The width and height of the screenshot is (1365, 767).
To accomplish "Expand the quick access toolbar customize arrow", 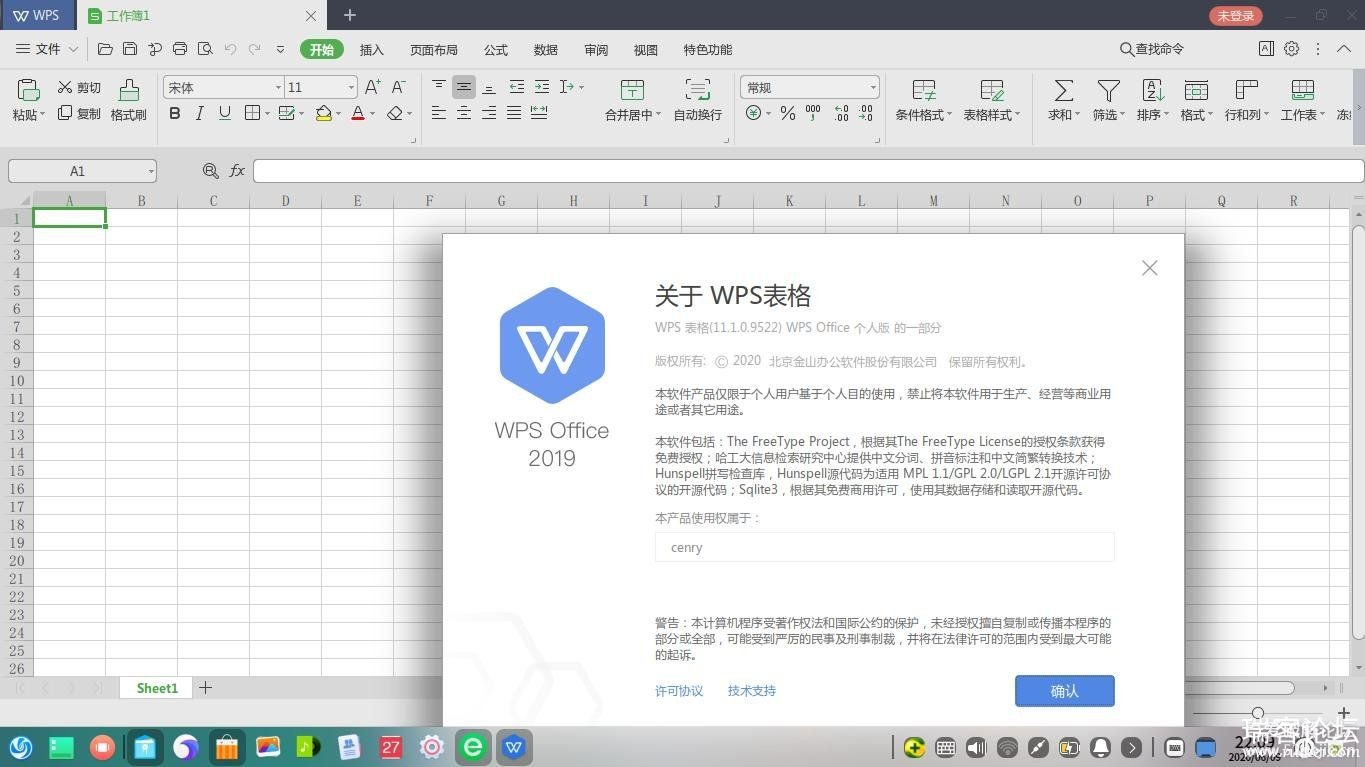I will point(280,49).
